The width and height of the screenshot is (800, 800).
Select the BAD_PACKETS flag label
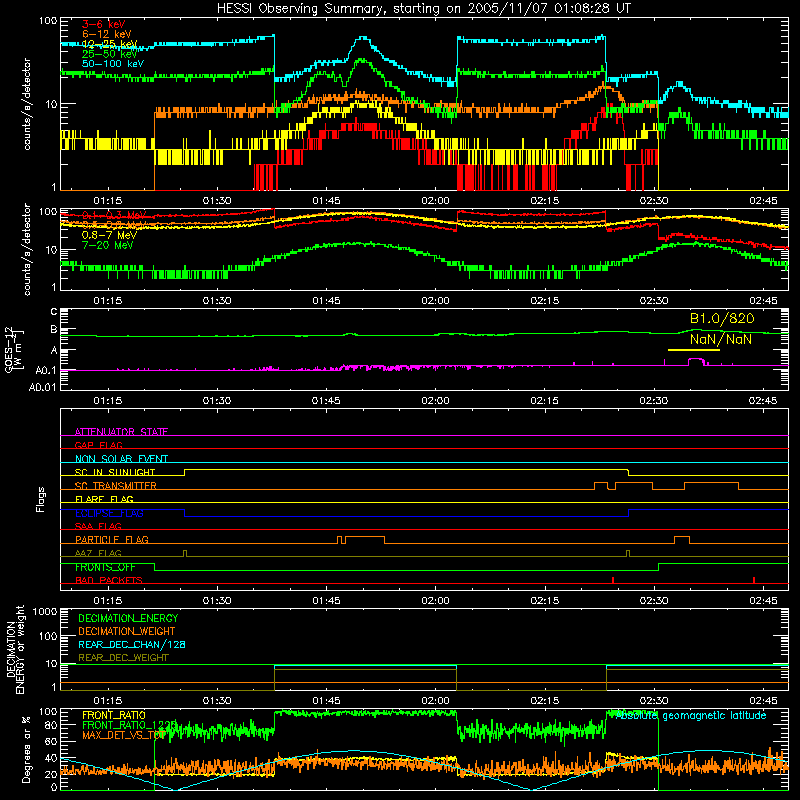(x=109, y=581)
